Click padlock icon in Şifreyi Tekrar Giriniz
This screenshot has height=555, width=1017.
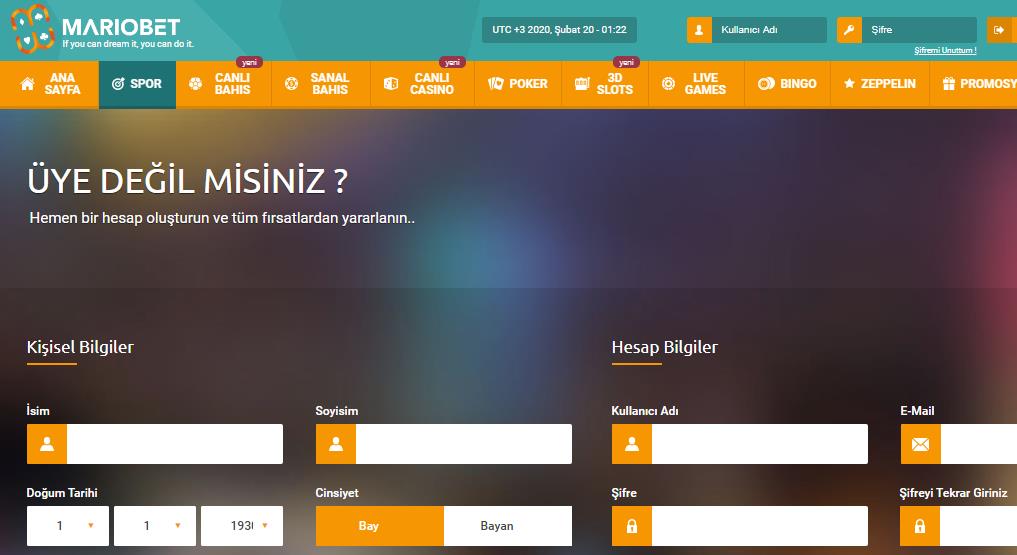(x=920, y=526)
